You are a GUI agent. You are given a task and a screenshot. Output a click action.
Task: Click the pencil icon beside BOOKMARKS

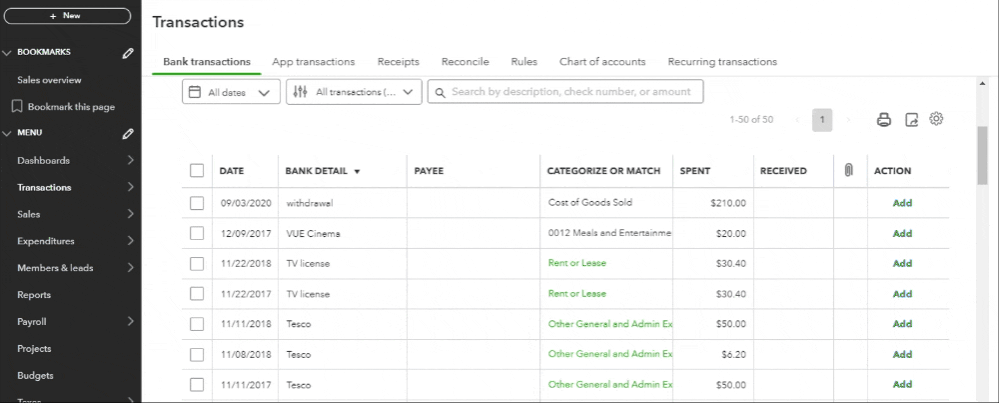click(128, 53)
